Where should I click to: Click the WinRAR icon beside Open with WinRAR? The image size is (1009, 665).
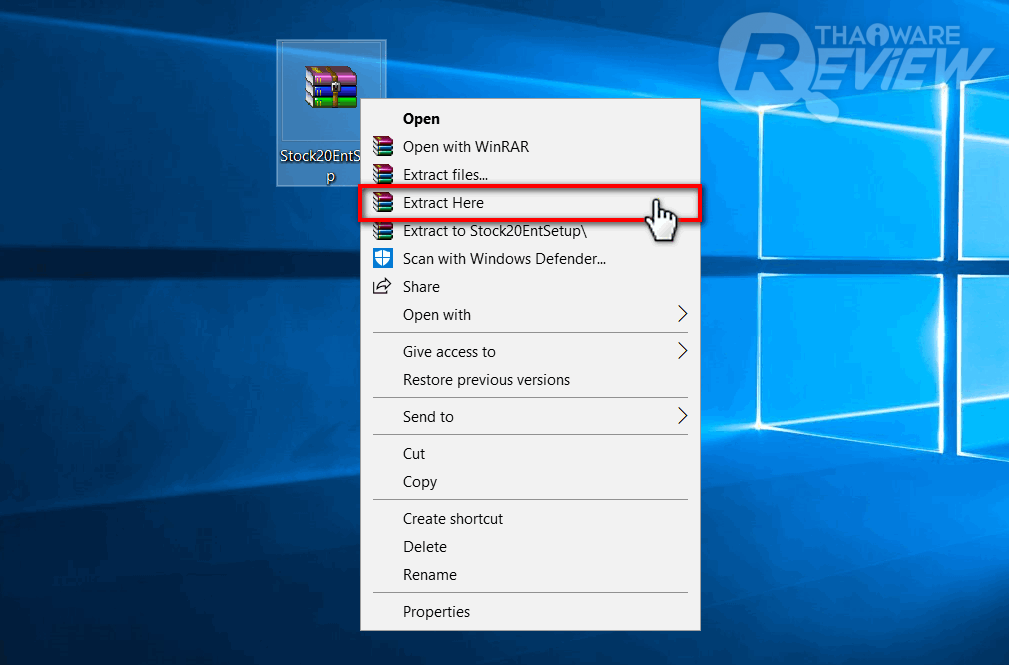pyautogui.click(x=383, y=146)
